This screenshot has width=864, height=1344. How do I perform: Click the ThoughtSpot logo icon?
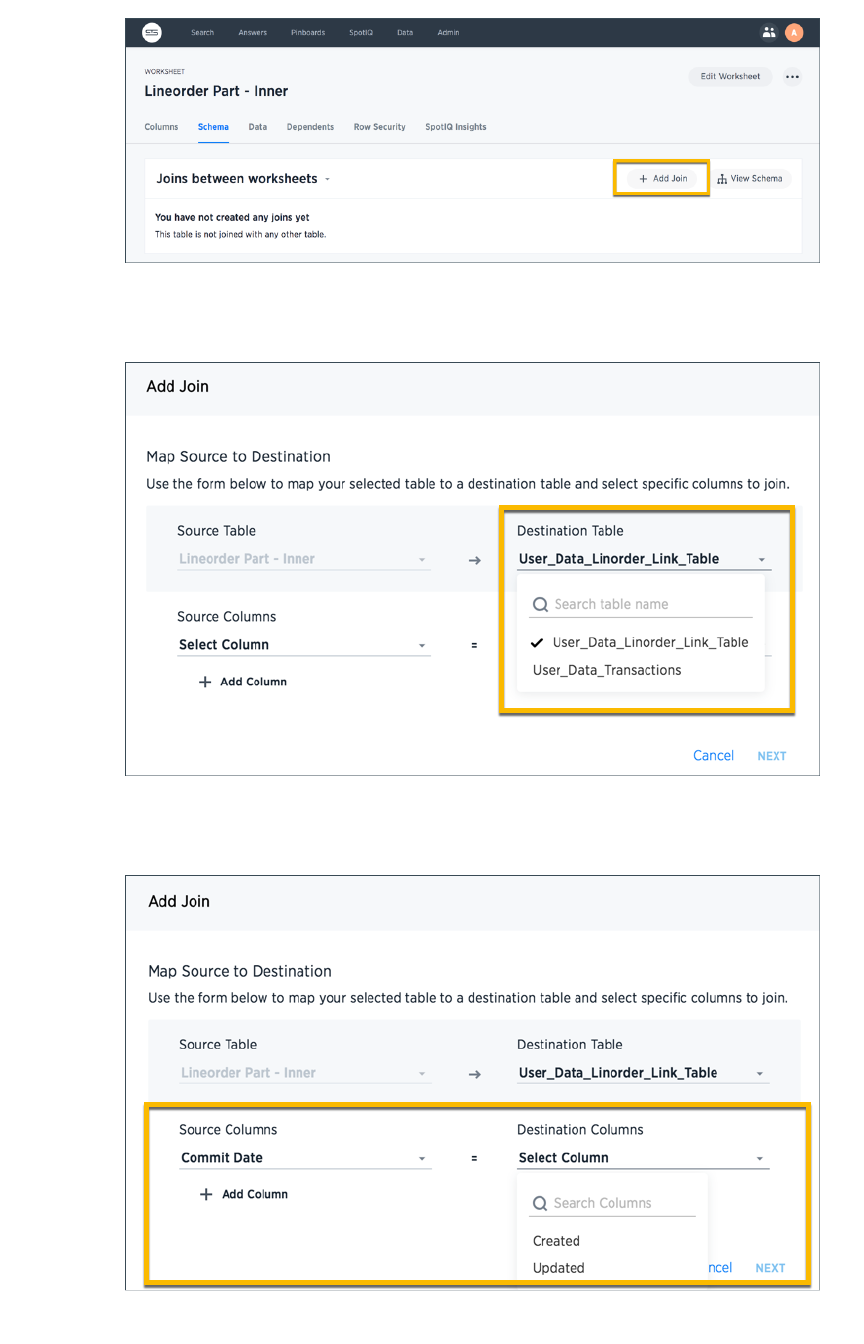[x=152, y=32]
